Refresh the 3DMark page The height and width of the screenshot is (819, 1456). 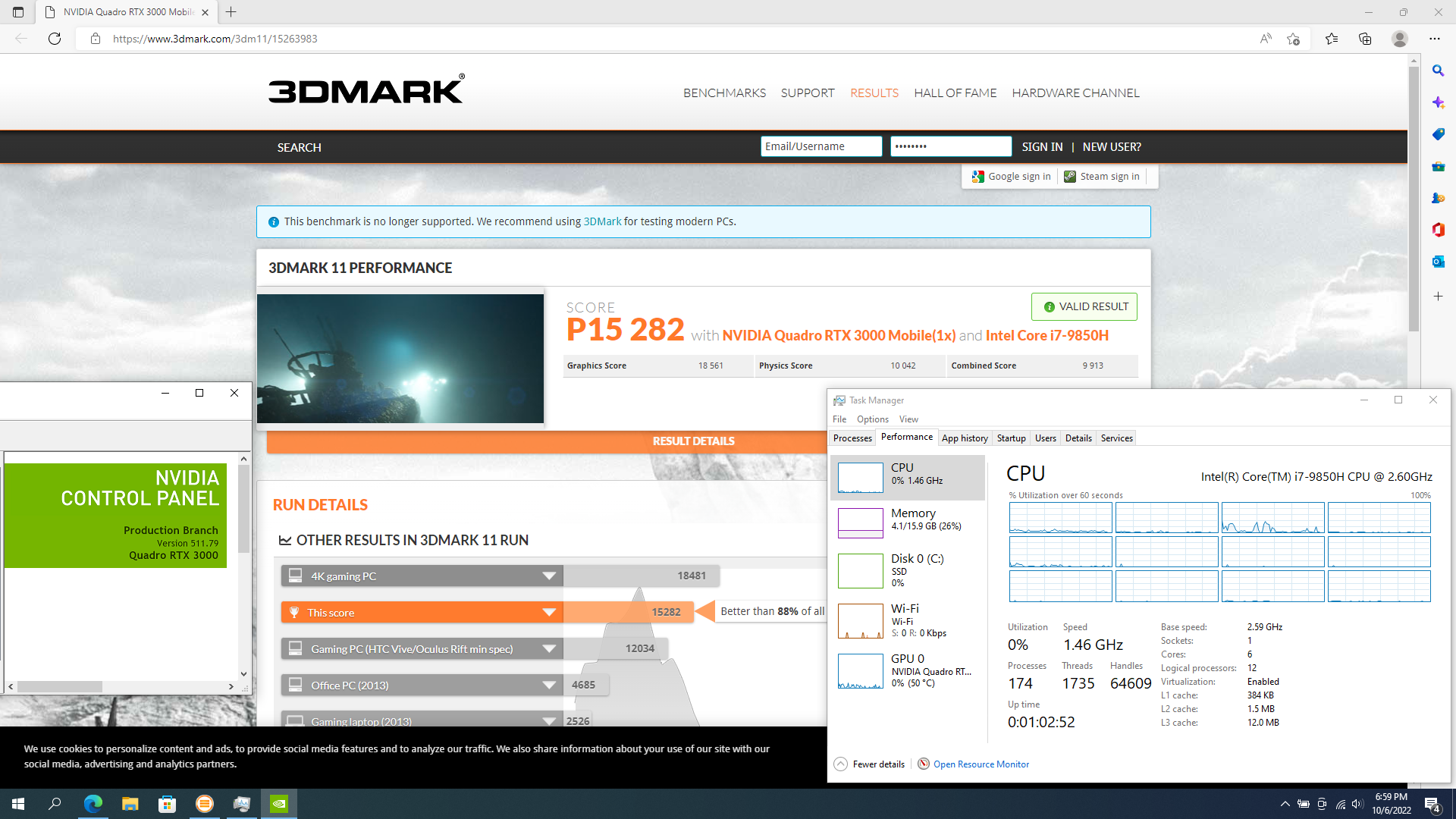click(55, 39)
